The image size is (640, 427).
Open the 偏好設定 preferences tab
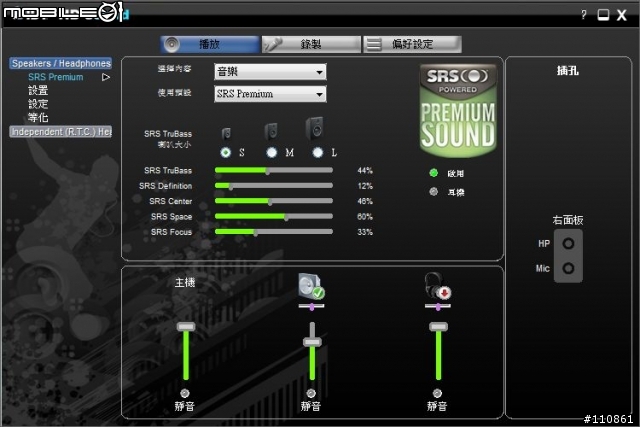(413, 44)
